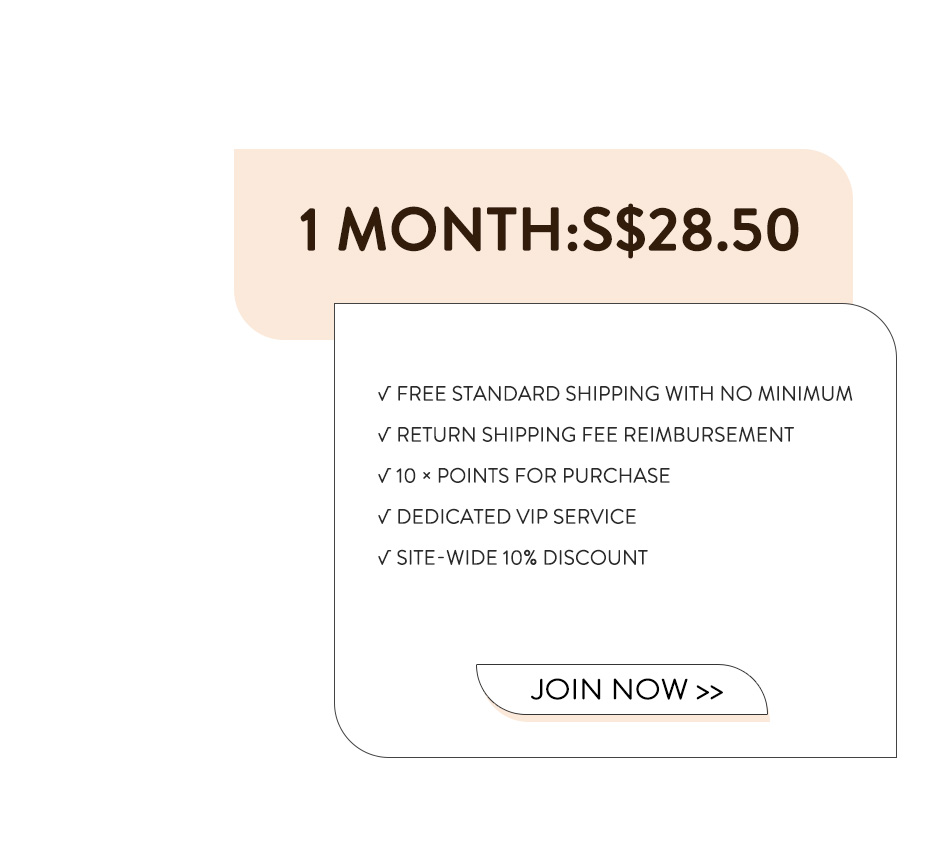Image resolution: width=926 pixels, height=855 pixels.
Task: Select the Return Shipping Fee Reimbursement text
Action: coord(595,435)
